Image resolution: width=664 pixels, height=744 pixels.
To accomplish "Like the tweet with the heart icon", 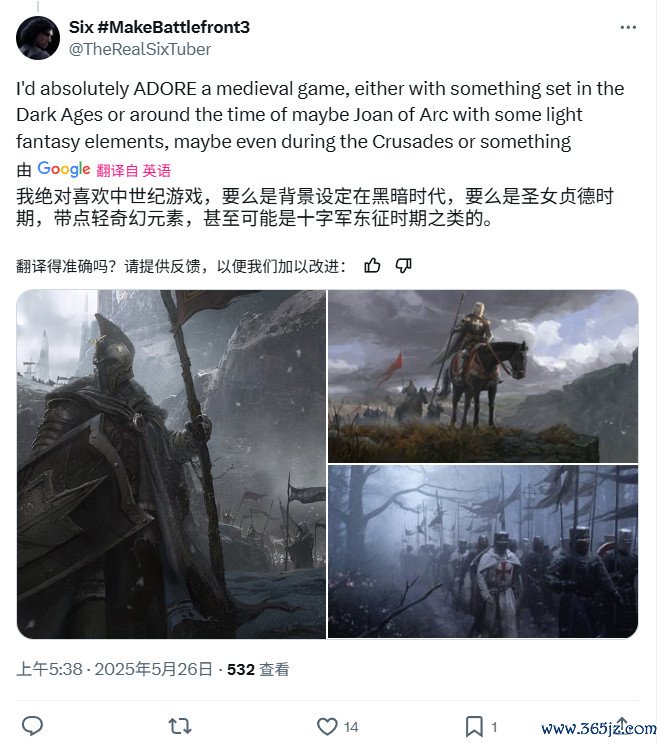I will [x=327, y=726].
